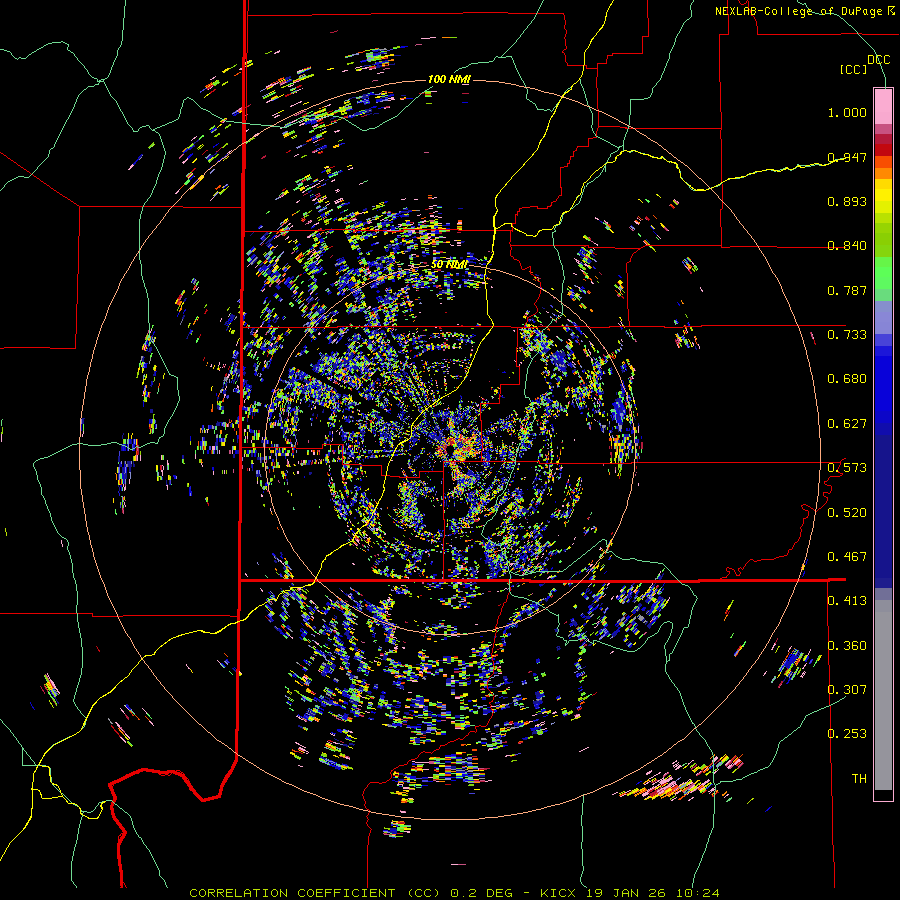This screenshot has width=900, height=900.
Task: Select the 0.893 scale value
Action: click(x=847, y=201)
